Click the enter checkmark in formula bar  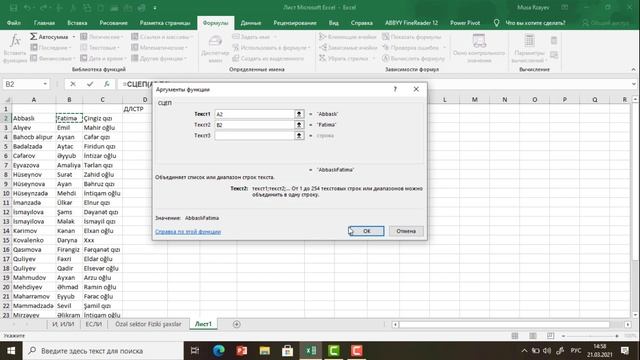click(x=90, y=84)
